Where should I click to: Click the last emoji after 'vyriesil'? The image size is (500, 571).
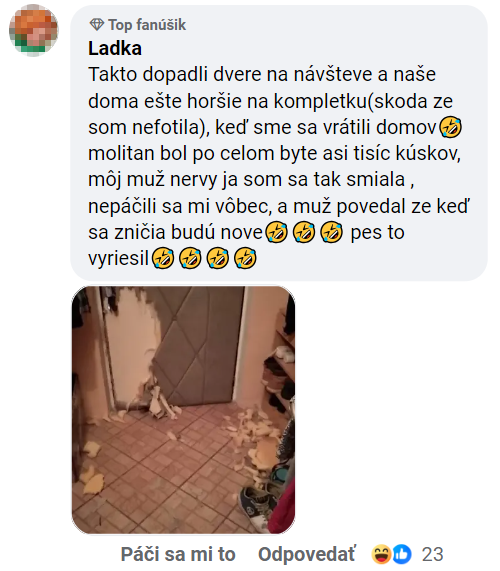point(245,259)
